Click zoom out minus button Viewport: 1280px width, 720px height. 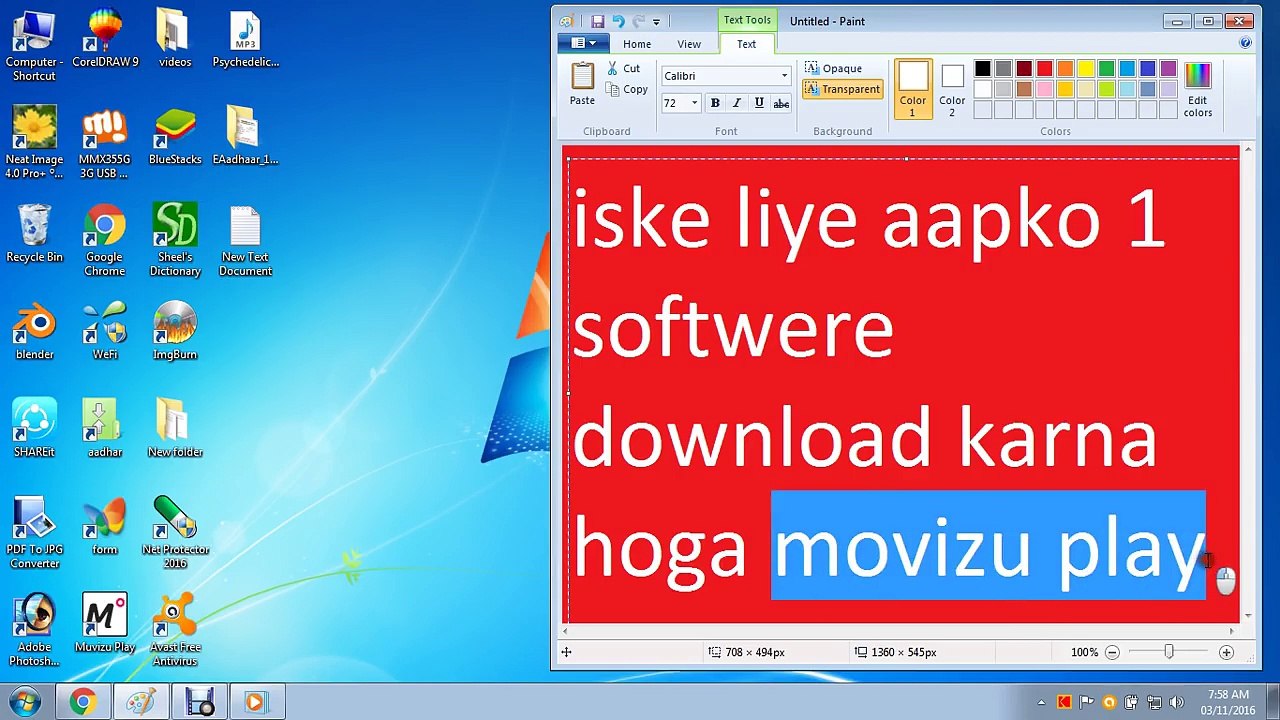[1112, 652]
